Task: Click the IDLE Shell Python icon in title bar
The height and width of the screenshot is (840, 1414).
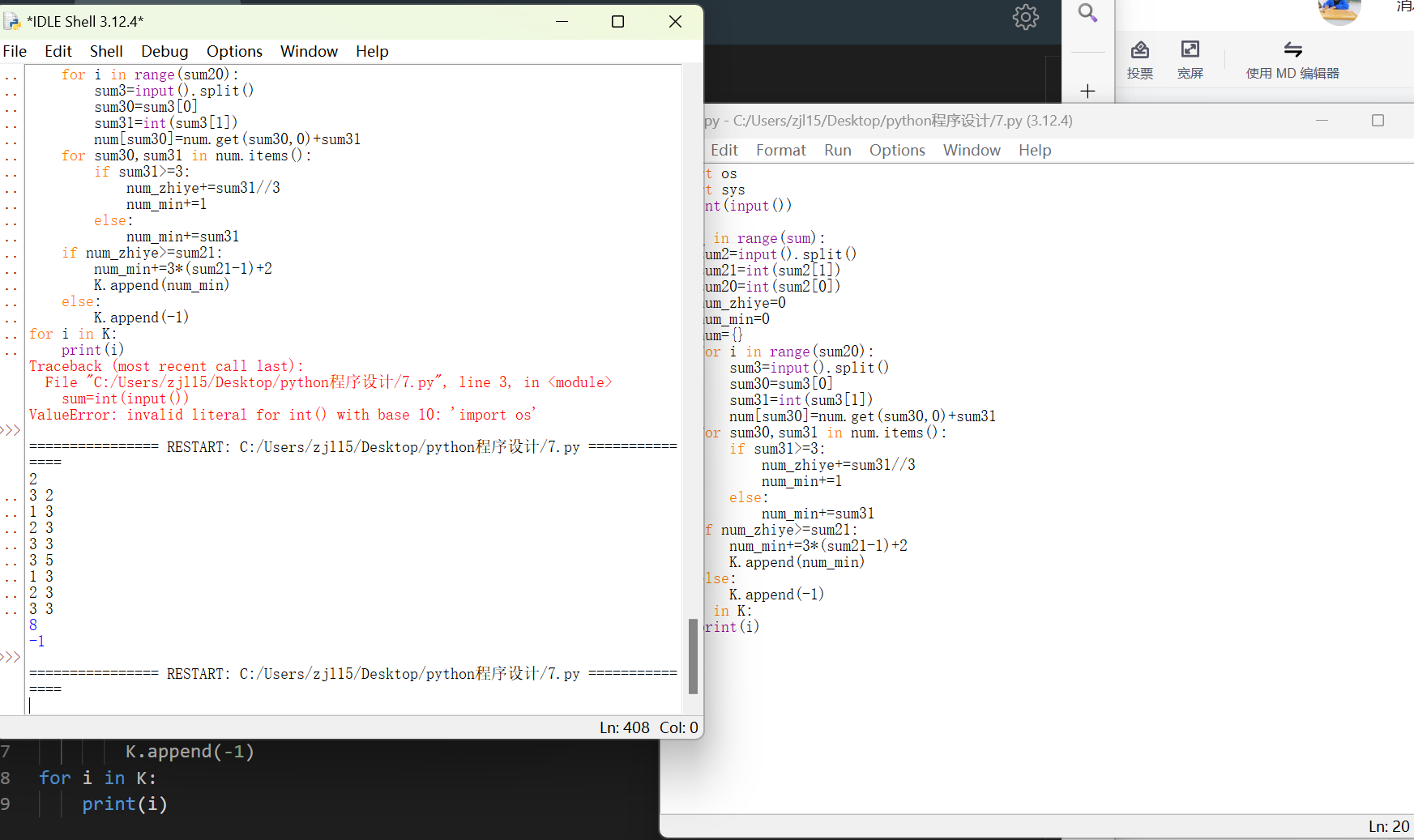Action: click(x=11, y=22)
